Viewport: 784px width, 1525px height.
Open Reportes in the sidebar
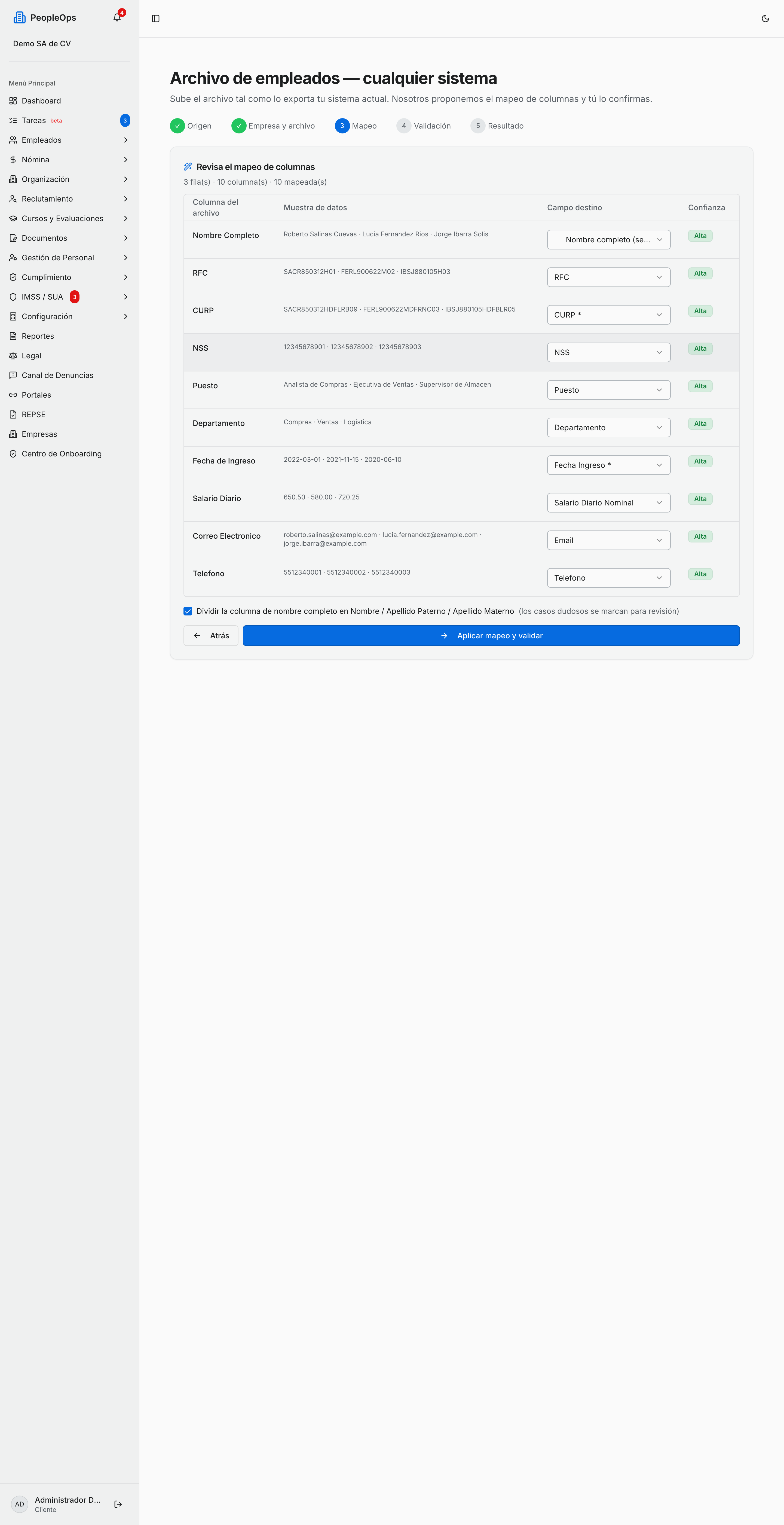(69, 336)
